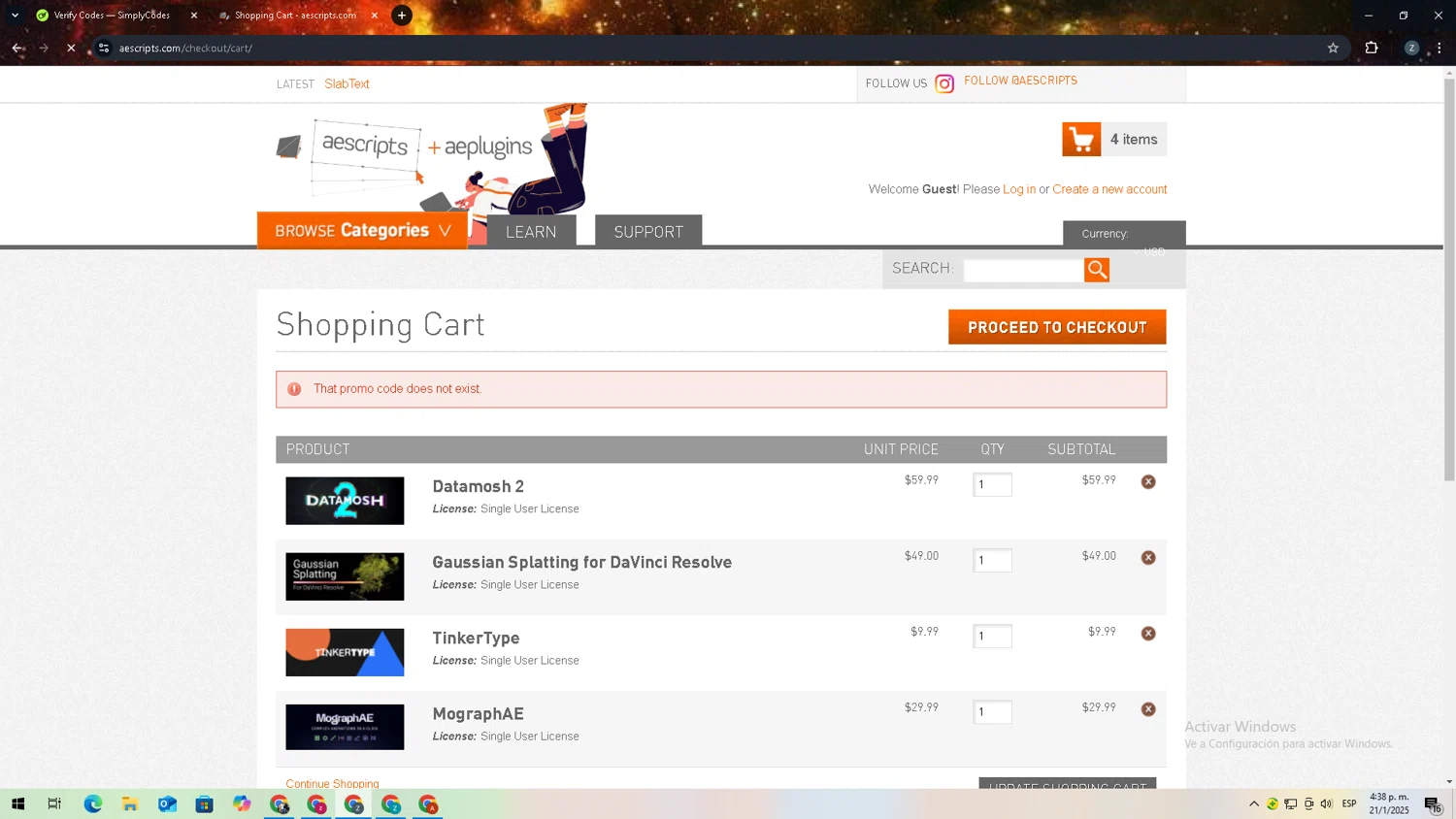Switch to the Shopping Cart browser tab
Image resolution: width=1456 pixels, height=819 pixels.
(295, 16)
